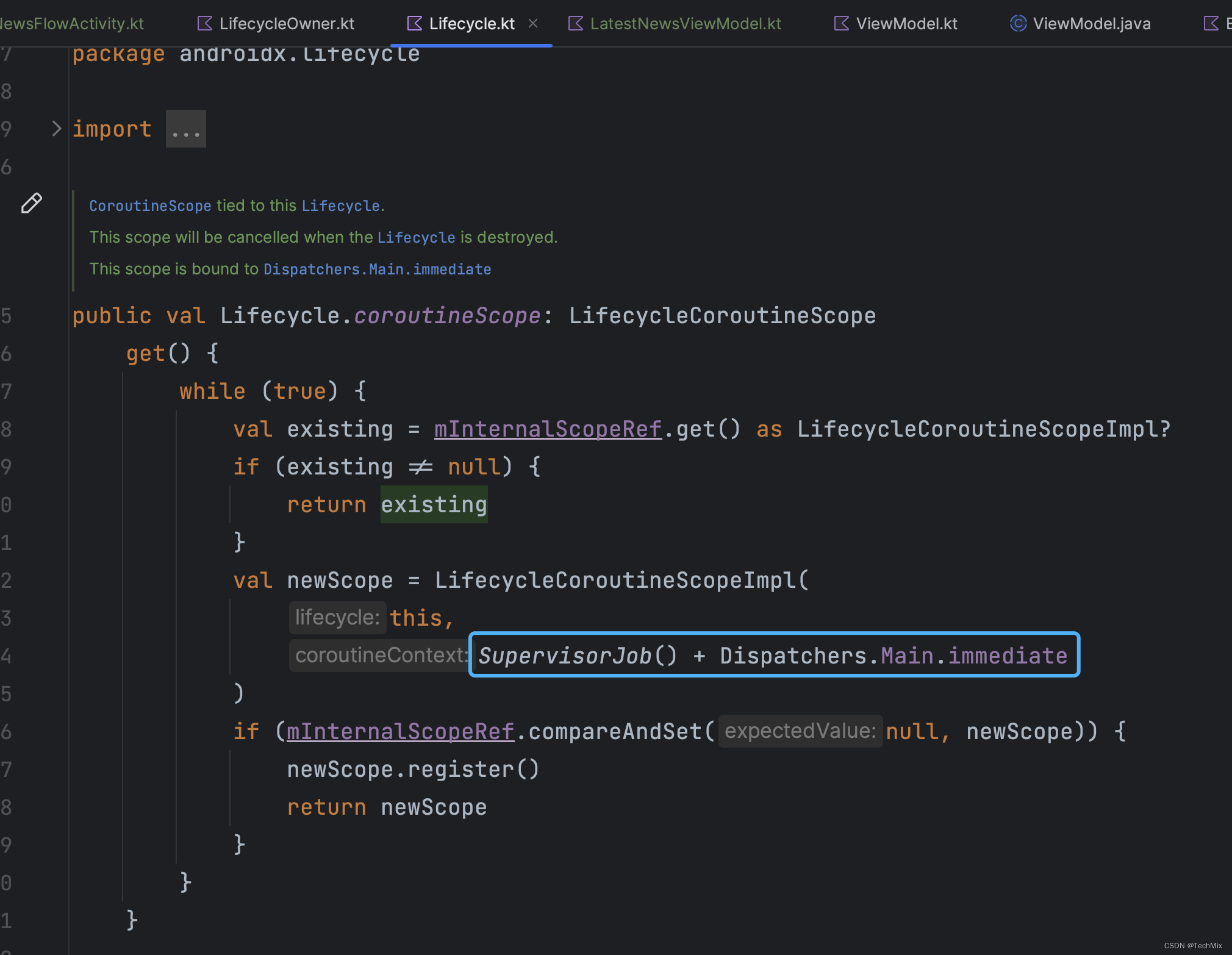This screenshot has height=955, width=1232.
Task: Click the 'package' keyword
Action: (118, 54)
